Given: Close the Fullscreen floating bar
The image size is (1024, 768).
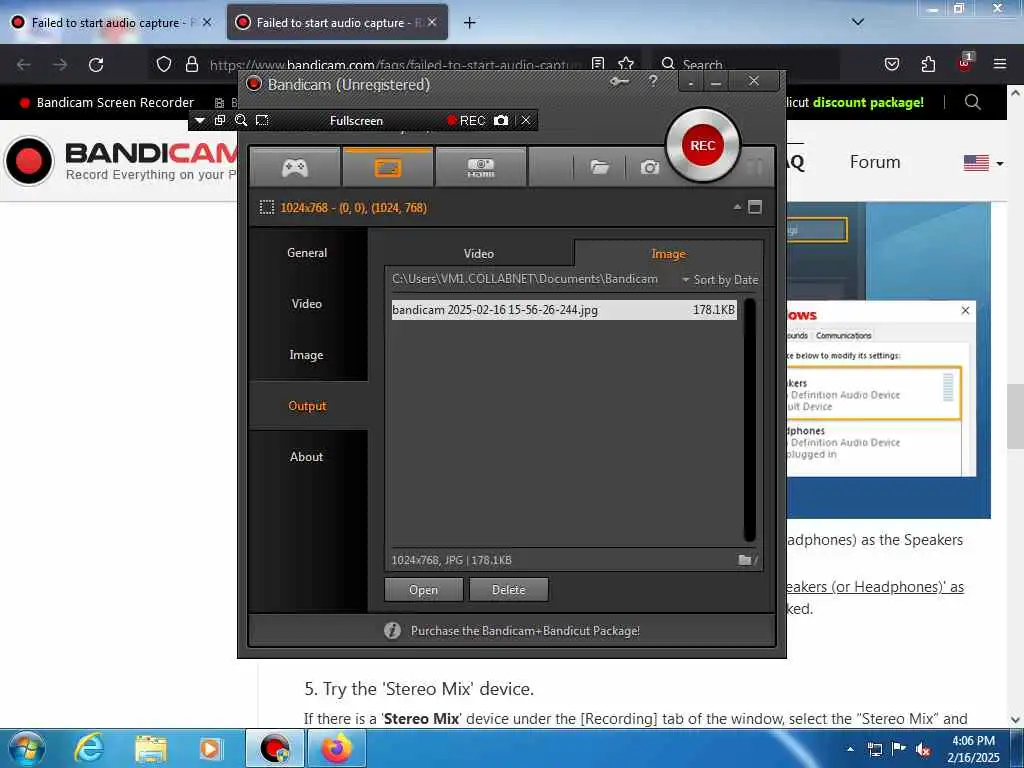Looking at the screenshot, I should [x=526, y=120].
